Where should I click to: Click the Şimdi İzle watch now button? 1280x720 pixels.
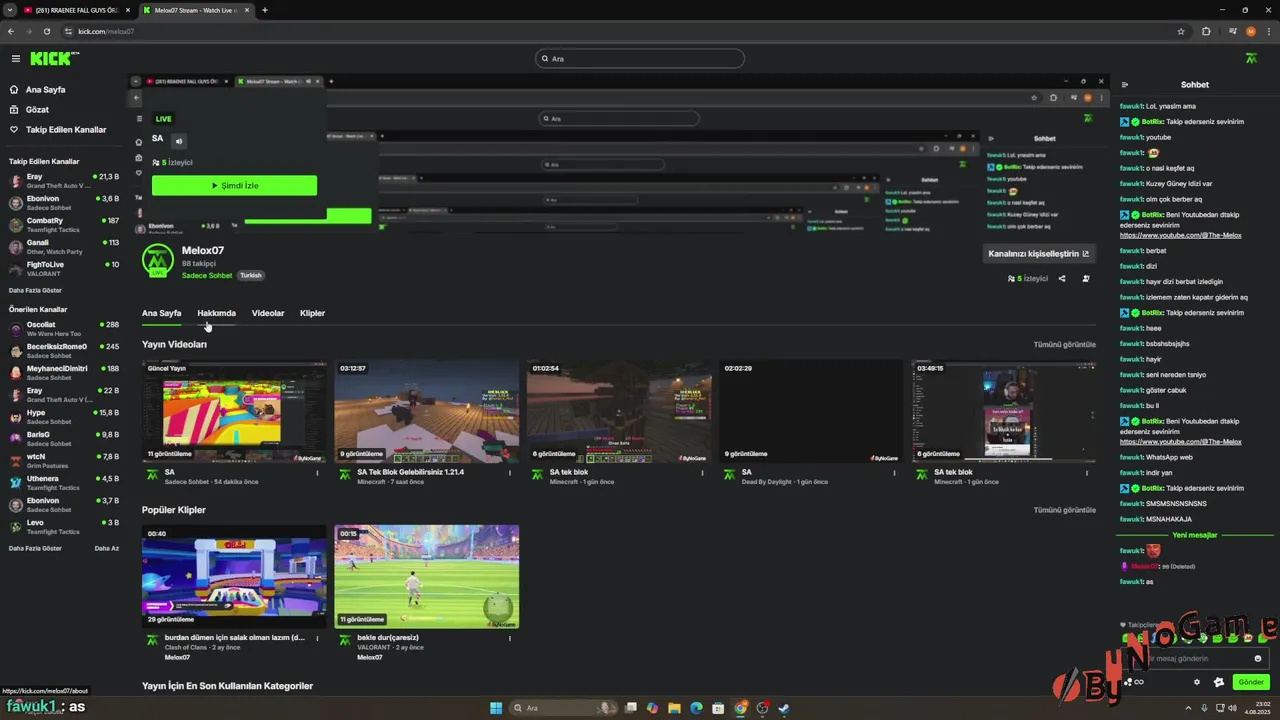pos(234,186)
